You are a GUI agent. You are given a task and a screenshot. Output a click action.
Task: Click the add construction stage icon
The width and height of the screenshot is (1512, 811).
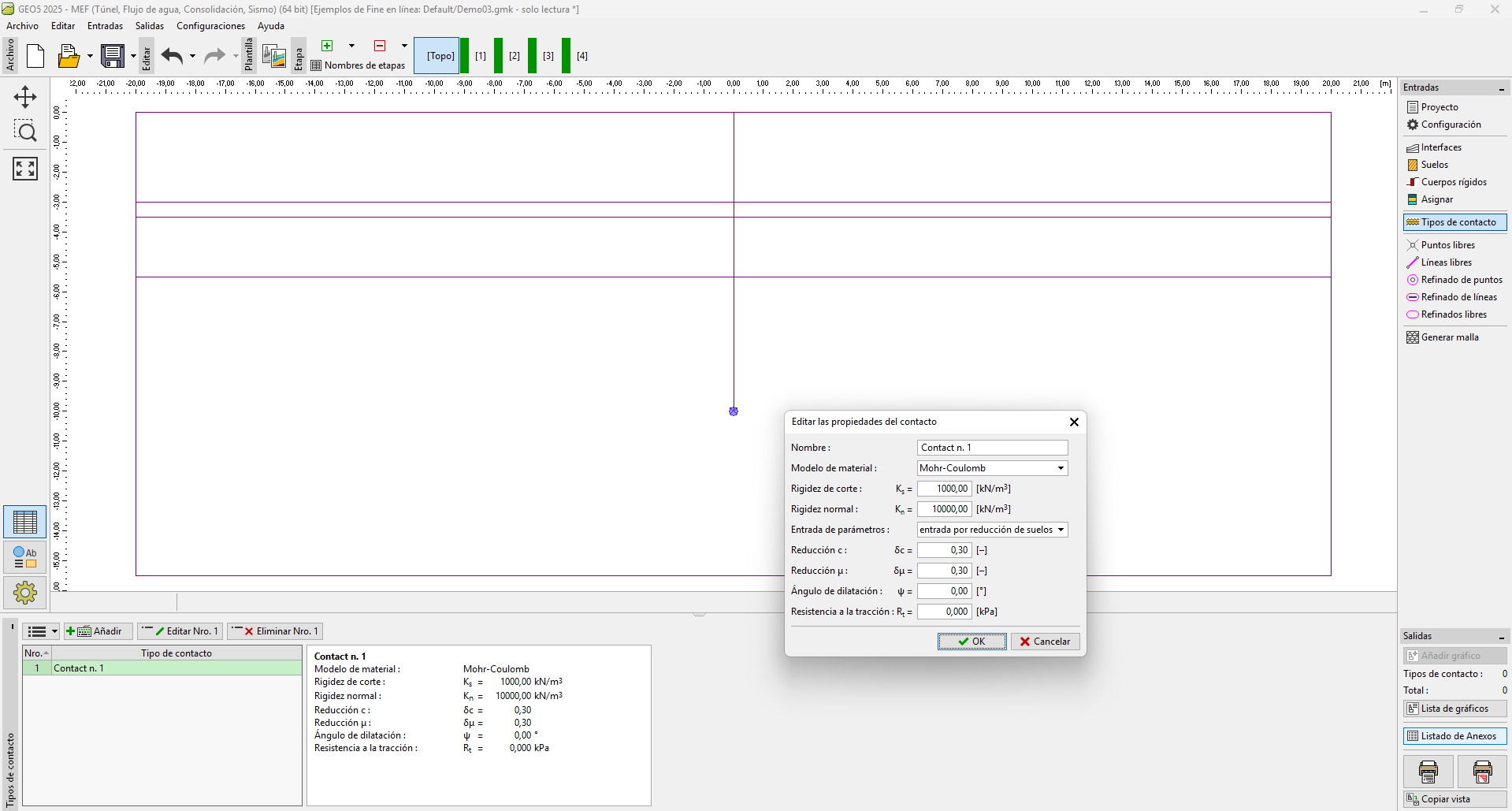(x=328, y=46)
